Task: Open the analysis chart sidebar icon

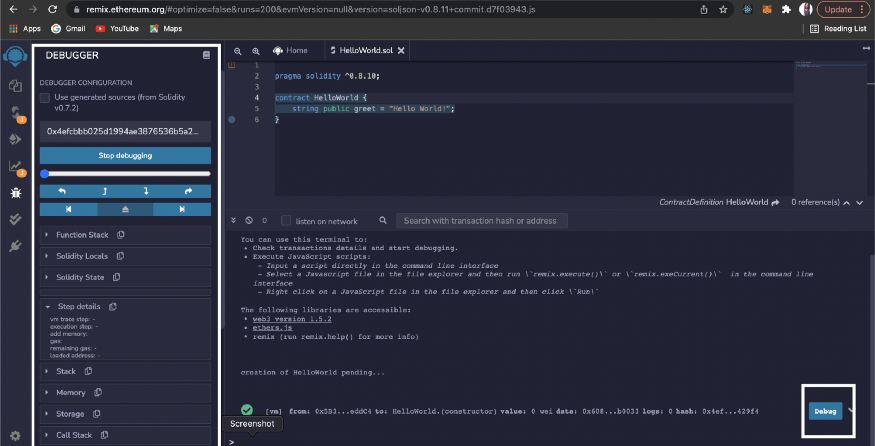Action: 16,167
